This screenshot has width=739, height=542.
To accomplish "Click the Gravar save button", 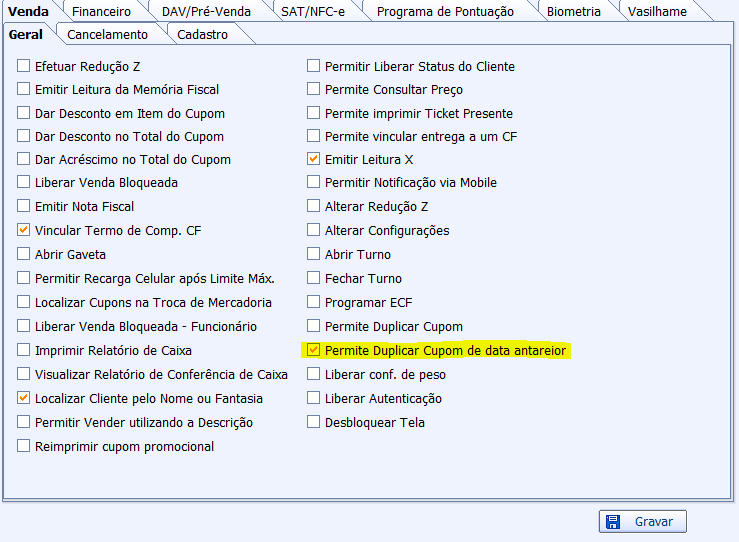I will tap(643, 521).
